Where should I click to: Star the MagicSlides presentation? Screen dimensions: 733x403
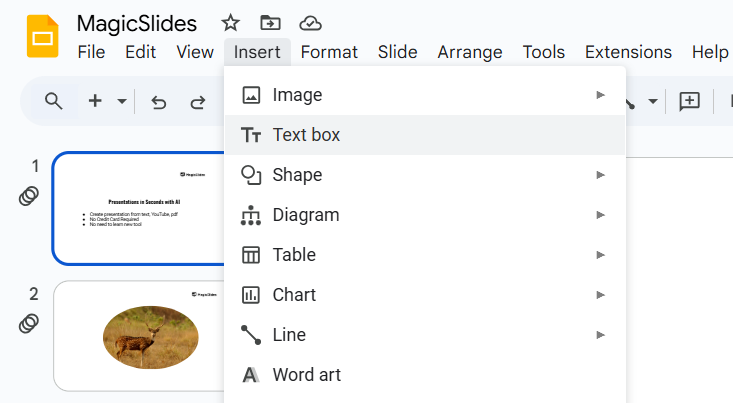coord(230,23)
